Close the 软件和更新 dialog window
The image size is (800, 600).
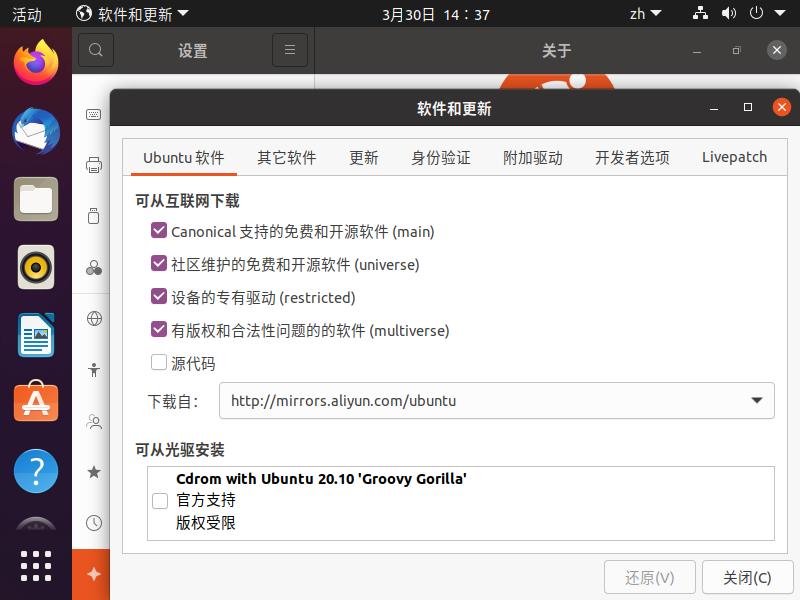coord(781,107)
